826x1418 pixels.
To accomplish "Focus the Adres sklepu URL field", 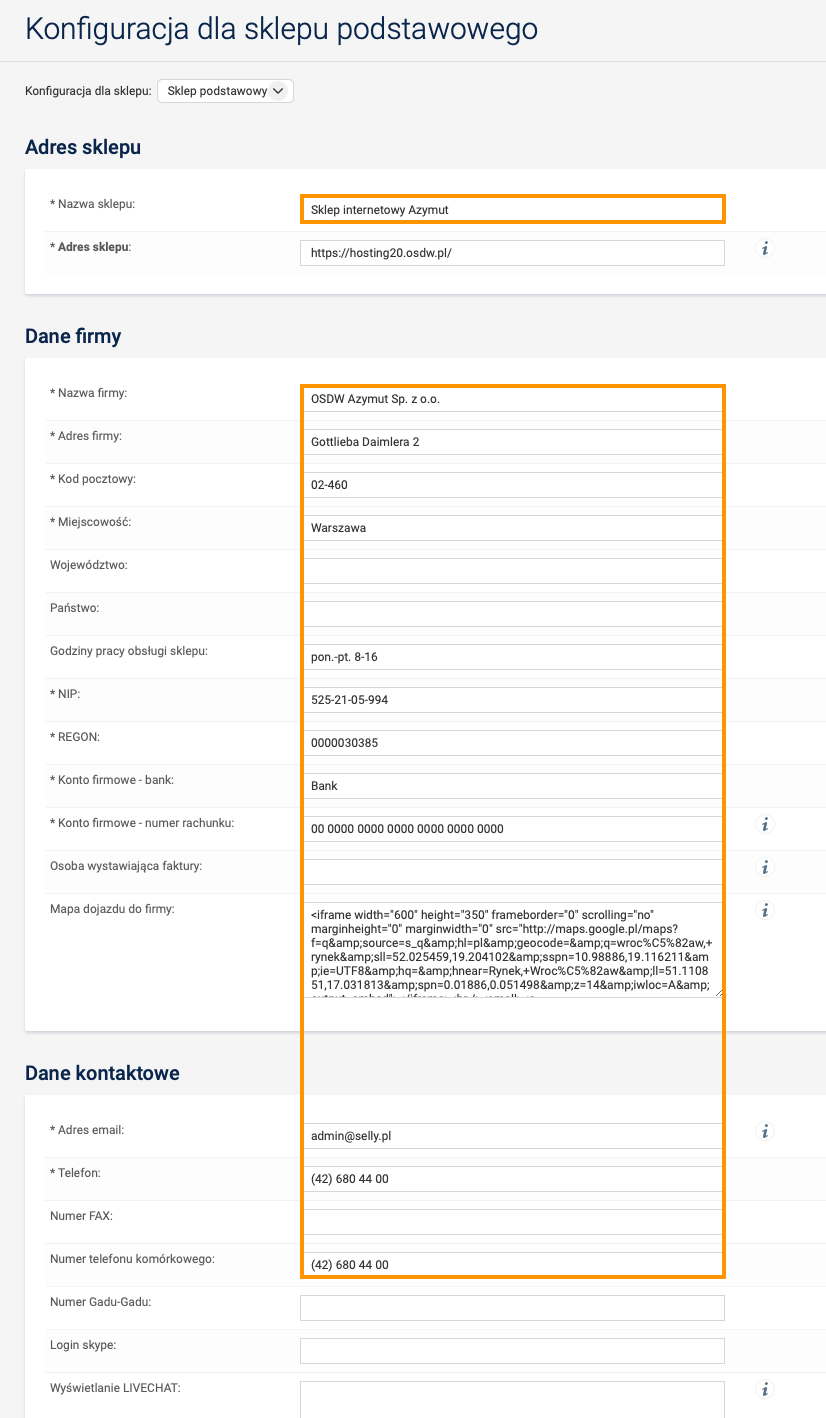I will click(x=512, y=253).
